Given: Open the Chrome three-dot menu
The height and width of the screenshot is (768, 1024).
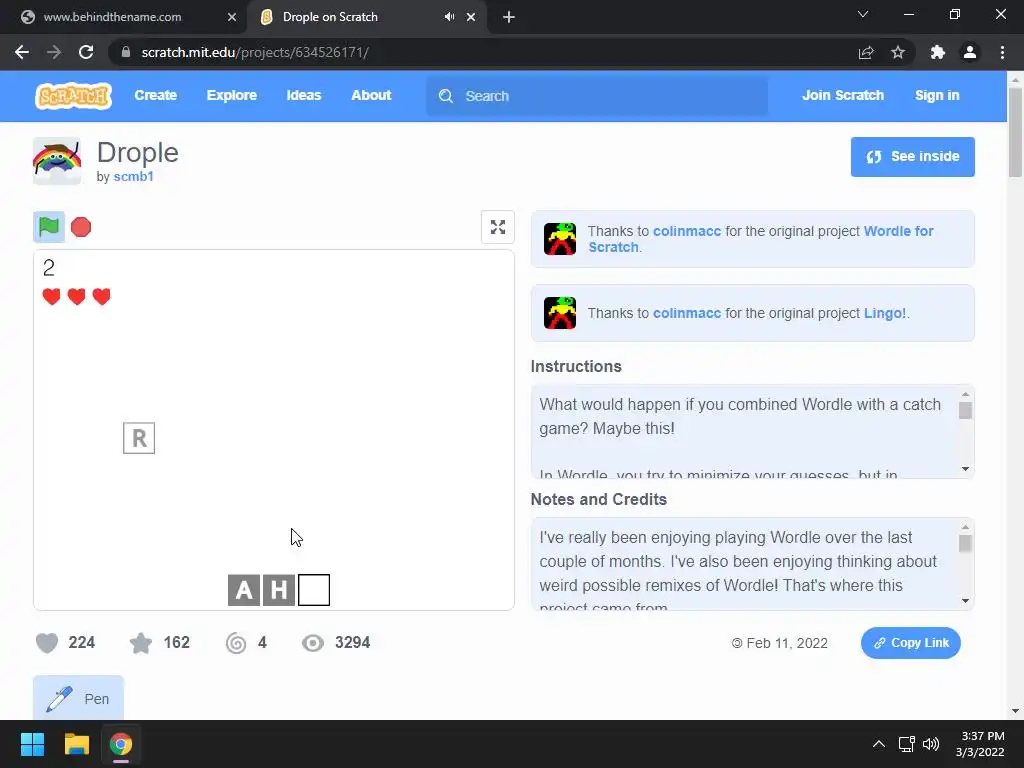Looking at the screenshot, I should pyautogui.click(x=1002, y=52).
